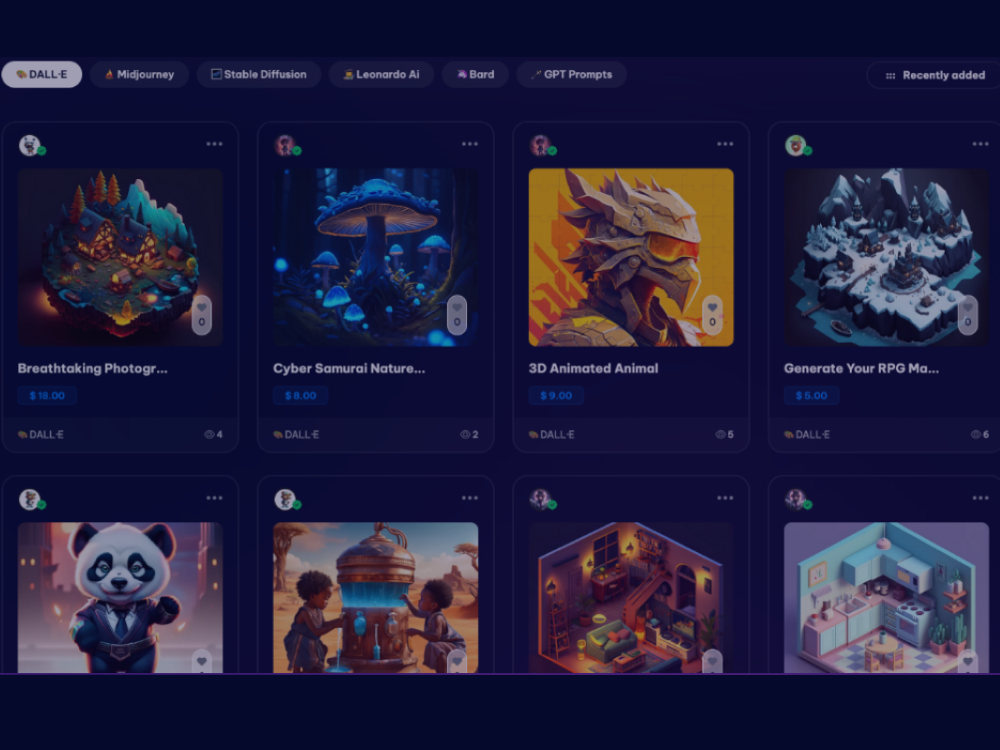Like the Cyber Samurai Nature prompt
Viewport: 1000px width, 750px height.
tap(457, 315)
